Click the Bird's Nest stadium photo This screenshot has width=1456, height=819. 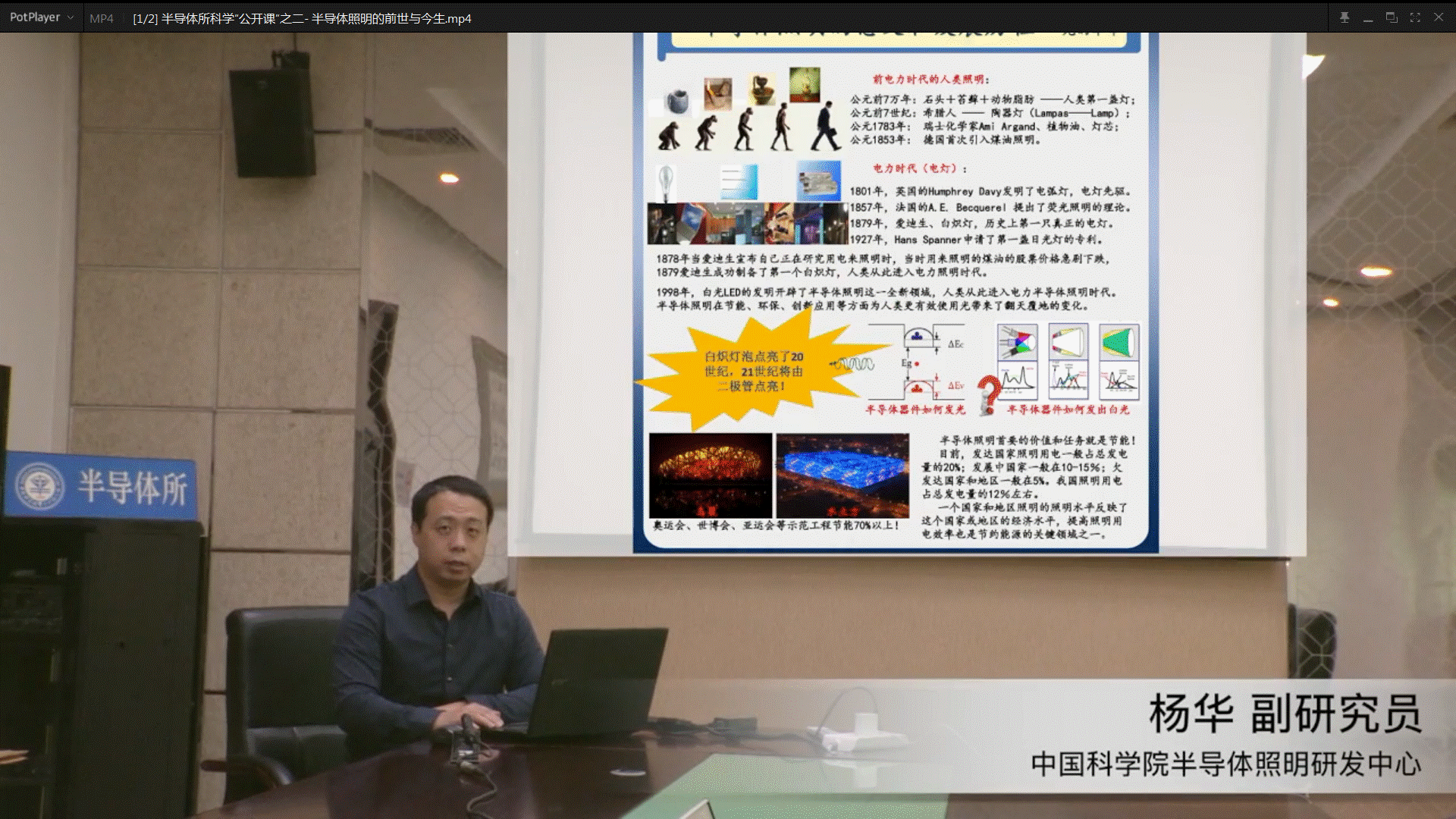(710, 475)
